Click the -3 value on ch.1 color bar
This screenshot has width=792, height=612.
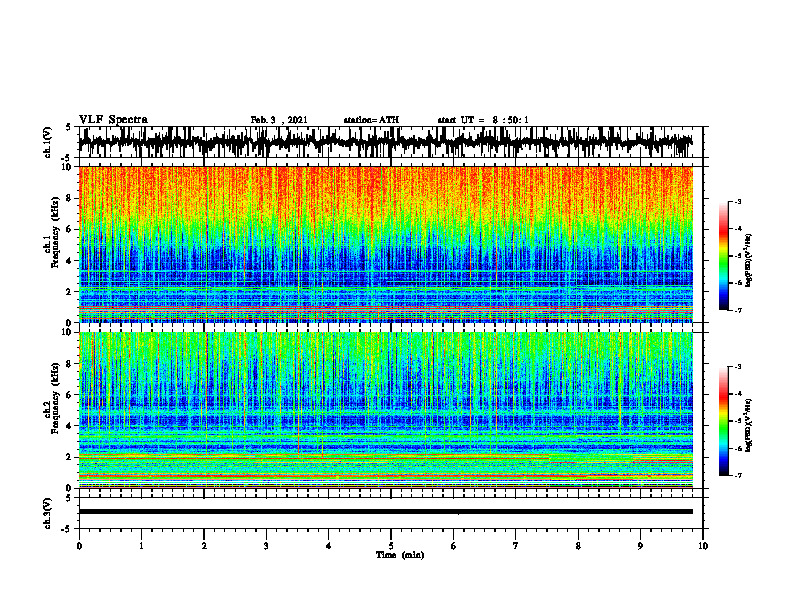(x=737, y=202)
